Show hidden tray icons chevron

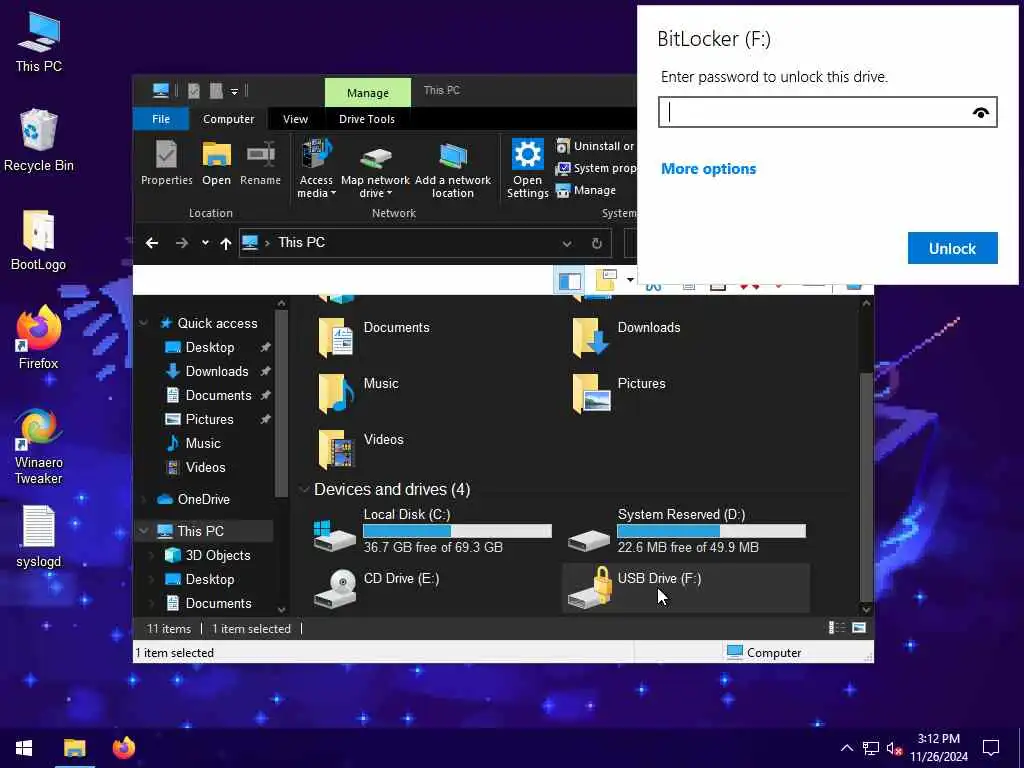[x=846, y=748]
